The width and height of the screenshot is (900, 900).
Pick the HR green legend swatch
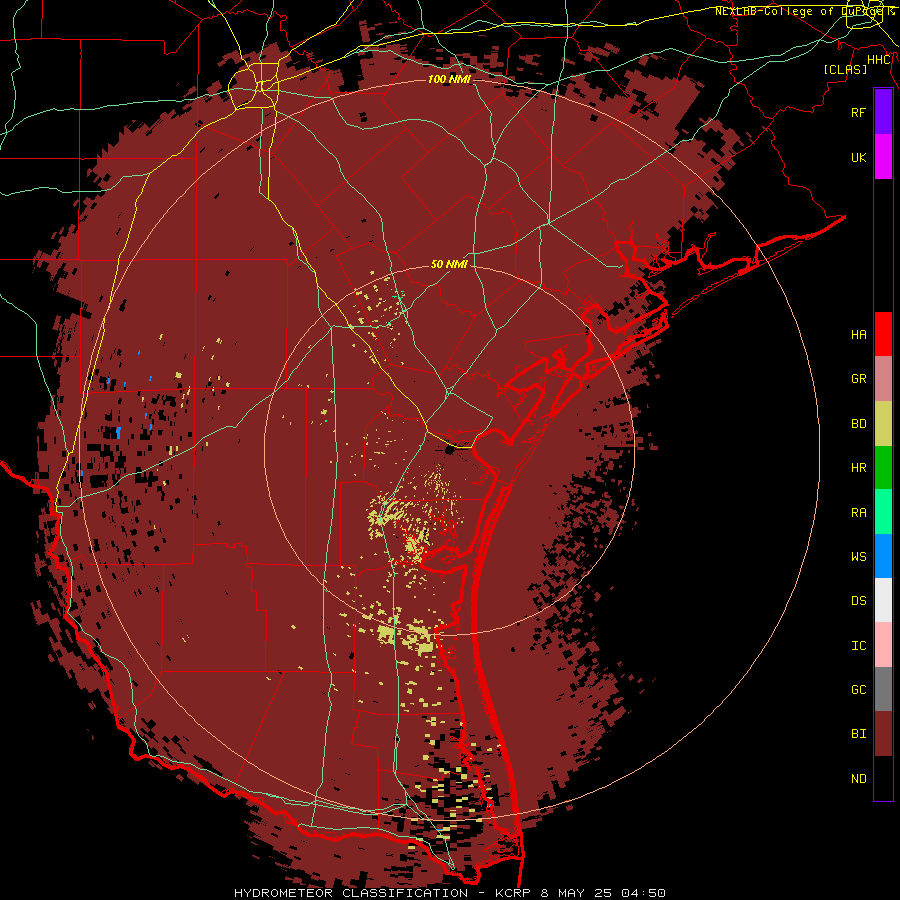tap(883, 468)
